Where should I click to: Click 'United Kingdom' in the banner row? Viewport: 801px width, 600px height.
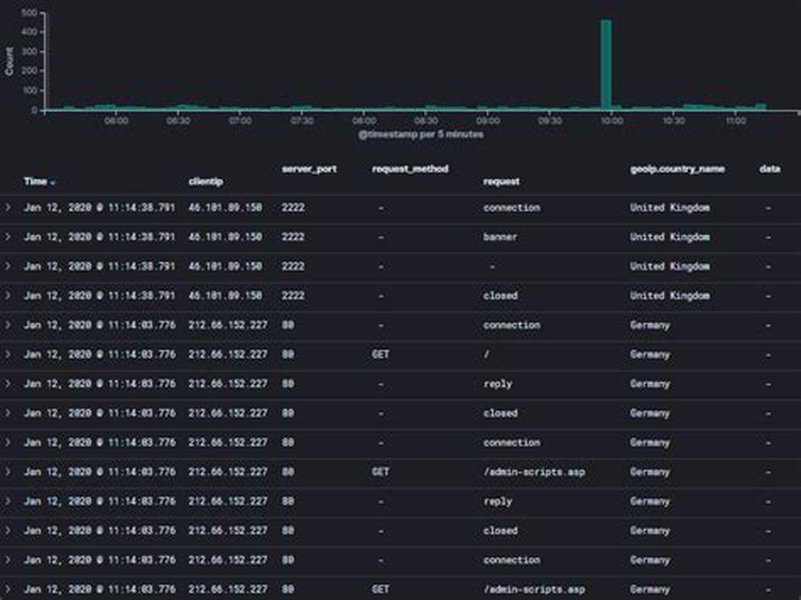[x=669, y=237]
